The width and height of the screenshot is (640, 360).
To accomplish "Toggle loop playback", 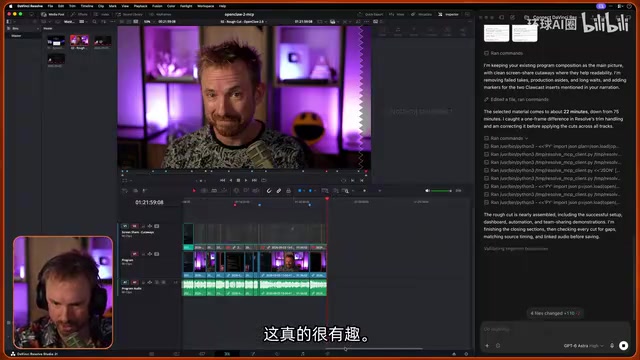I will 264,180.
